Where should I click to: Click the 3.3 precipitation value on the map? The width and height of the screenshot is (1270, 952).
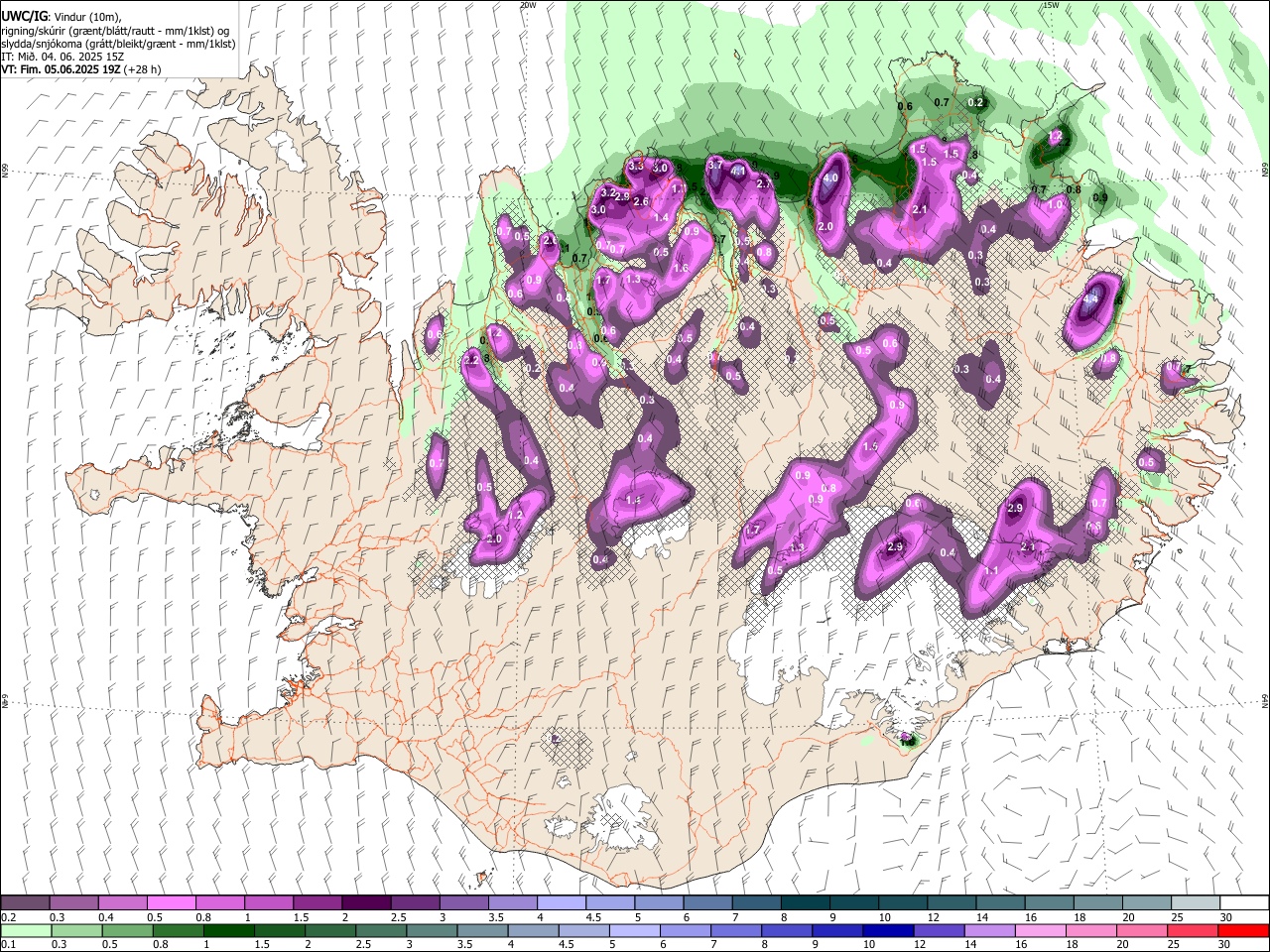(x=636, y=165)
